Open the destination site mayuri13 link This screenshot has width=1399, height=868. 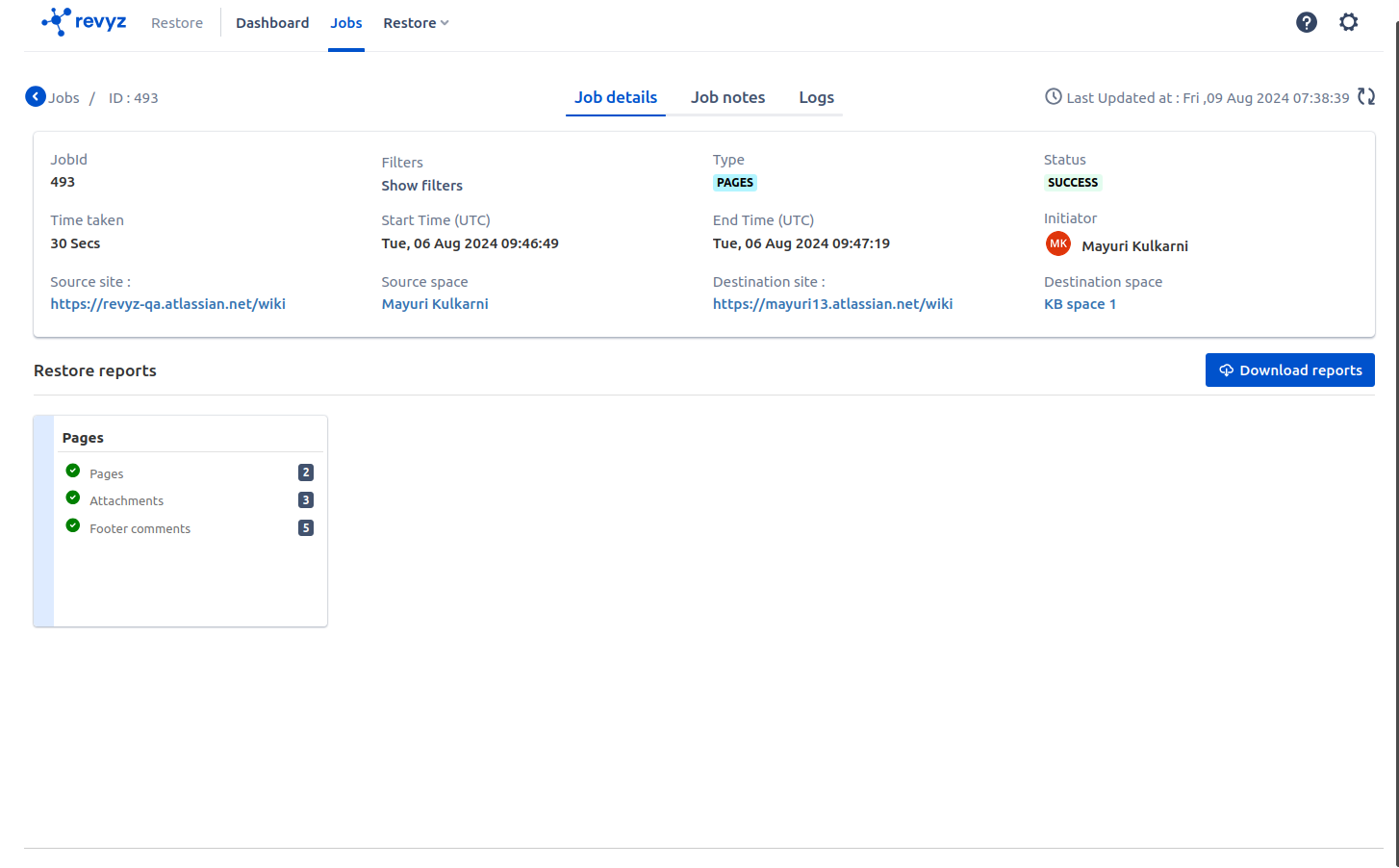(832, 304)
